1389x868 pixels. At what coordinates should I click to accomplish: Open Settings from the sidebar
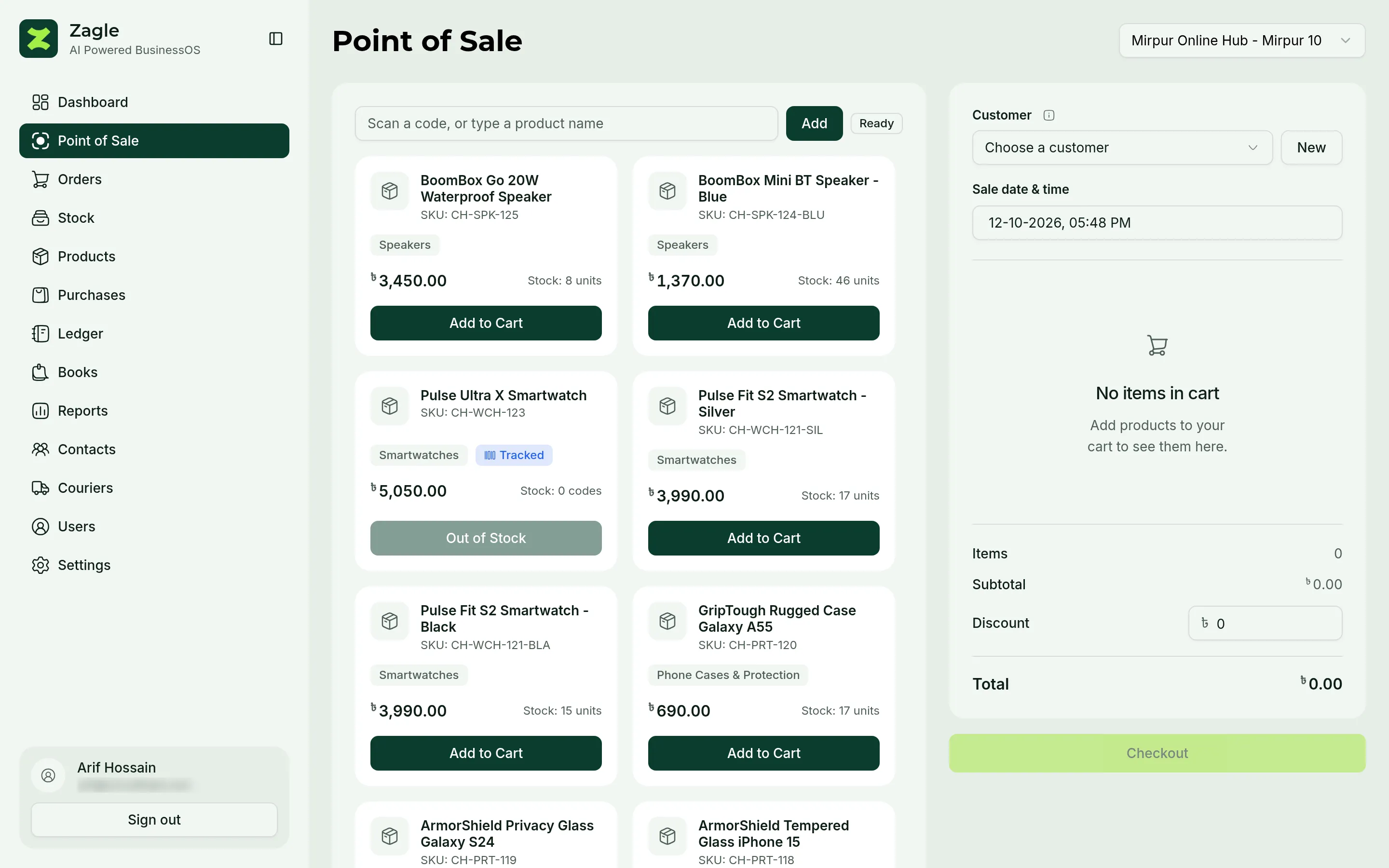154,565
